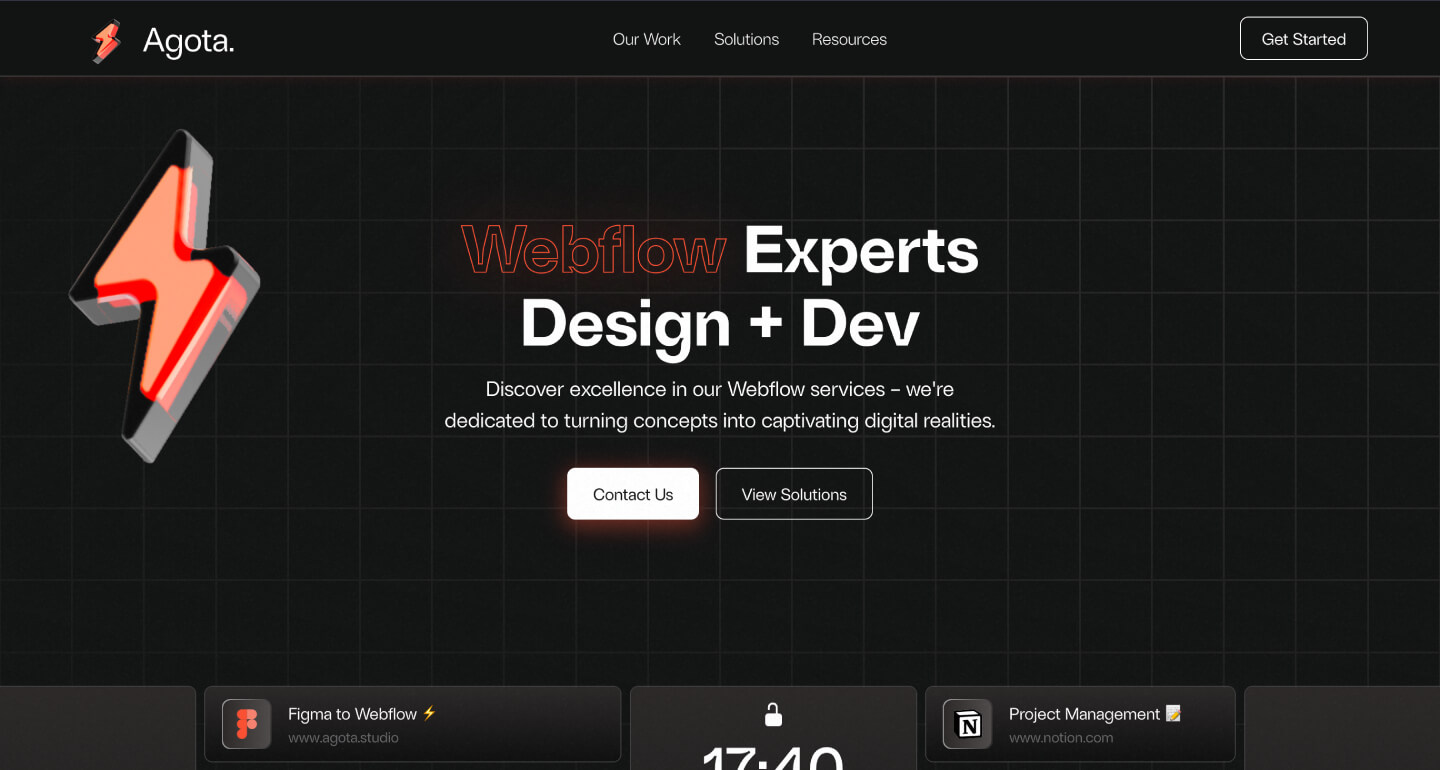Click the Agota lightning bolt logo icon
The width and height of the screenshot is (1440, 770).
click(x=106, y=42)
